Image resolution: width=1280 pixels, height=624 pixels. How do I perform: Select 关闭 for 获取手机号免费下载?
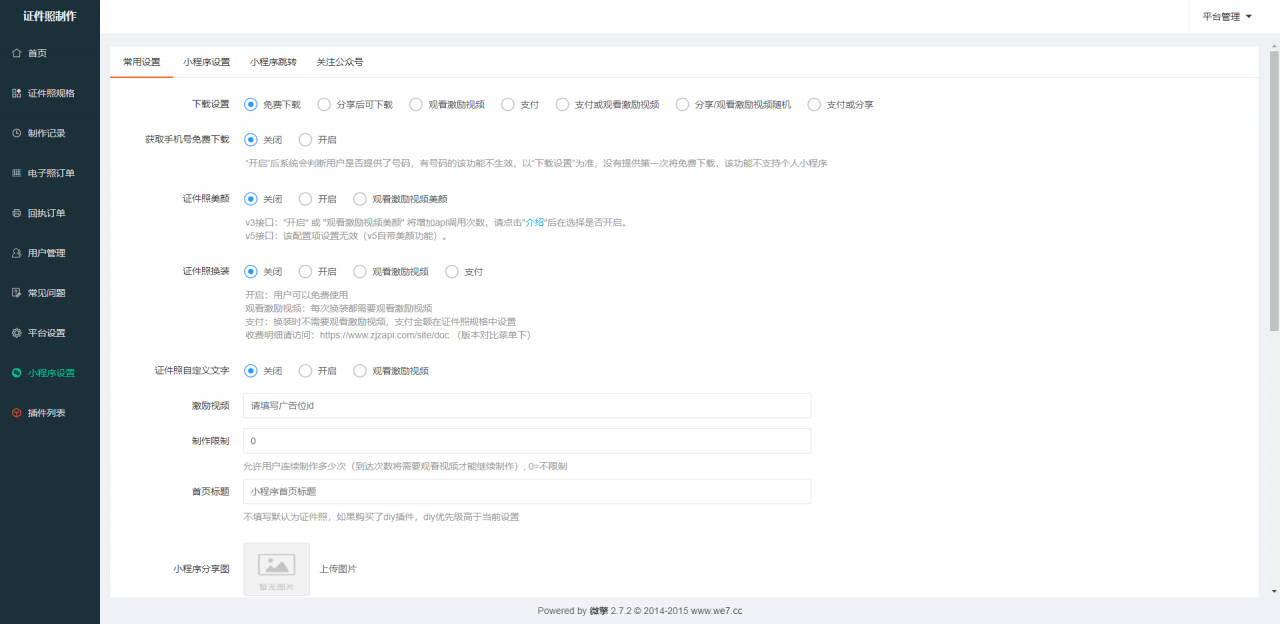pyautogui.click(x=251, y=139)
